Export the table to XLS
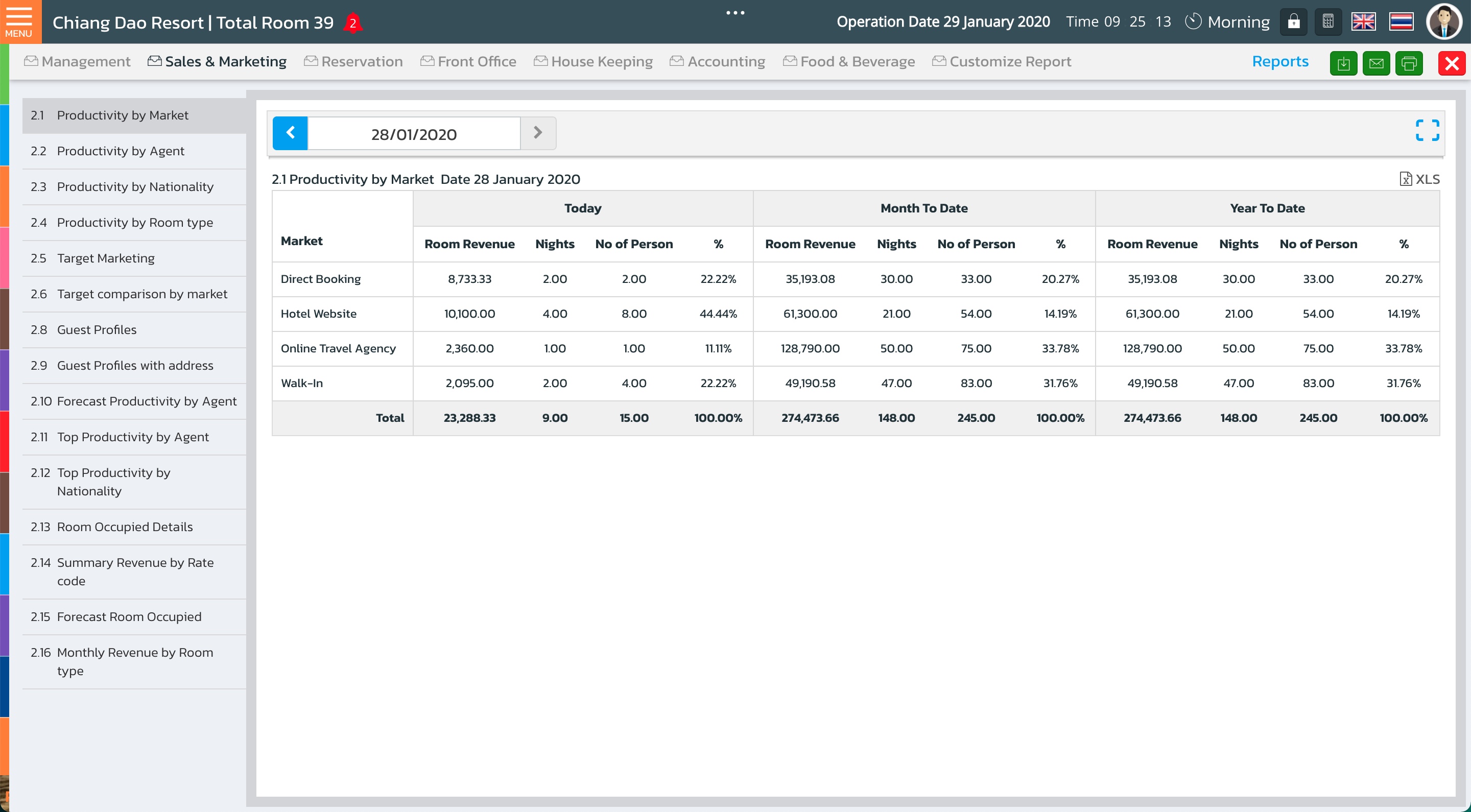 click(1419, 179)
